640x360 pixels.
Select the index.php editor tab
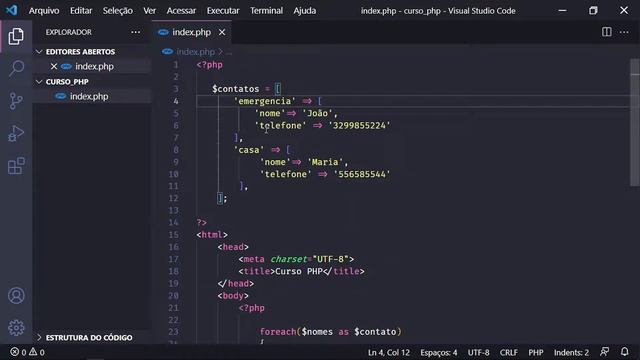coord(191,32)
